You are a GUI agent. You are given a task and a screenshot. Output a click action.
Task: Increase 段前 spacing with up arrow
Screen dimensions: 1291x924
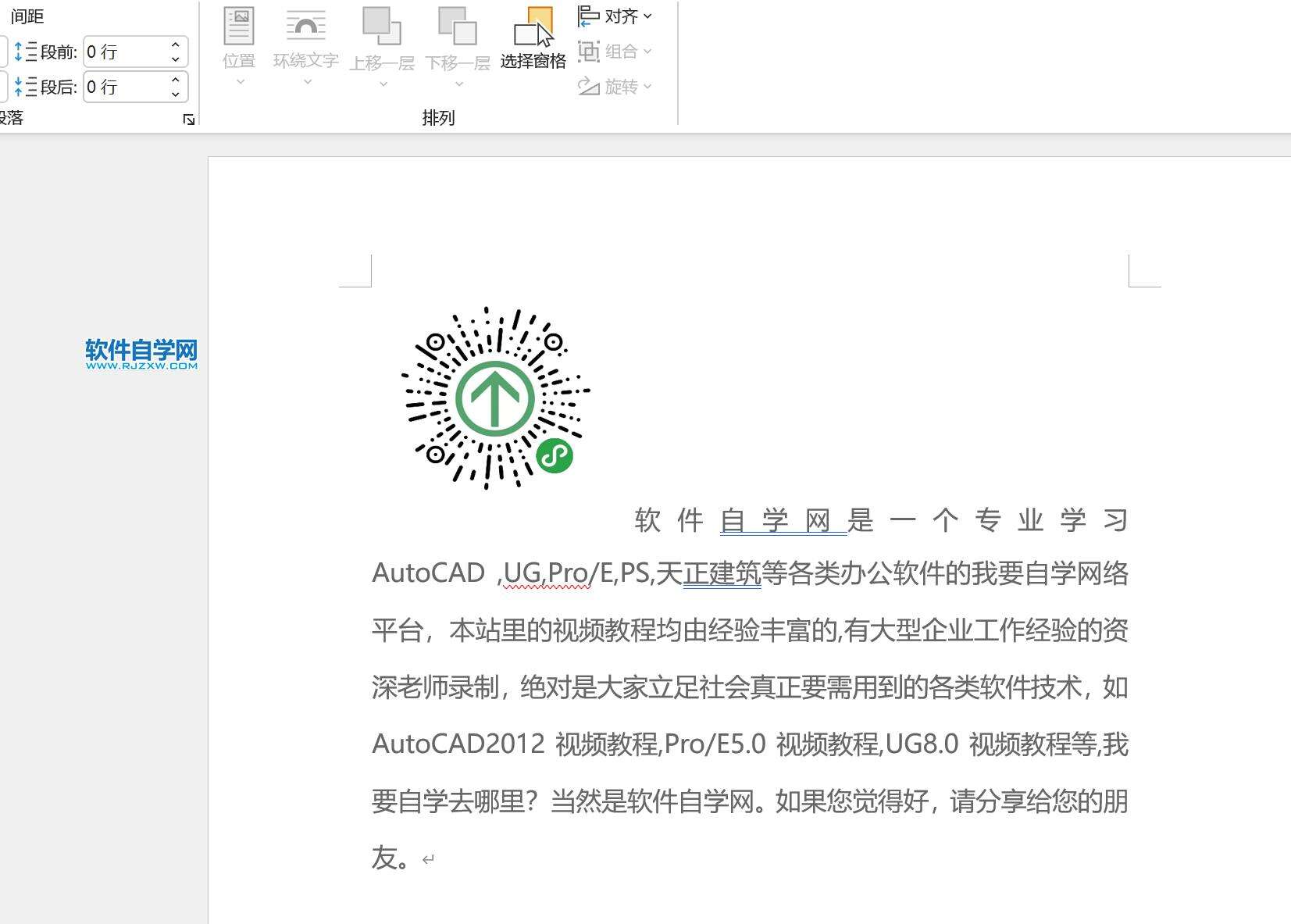click(176, 45)
